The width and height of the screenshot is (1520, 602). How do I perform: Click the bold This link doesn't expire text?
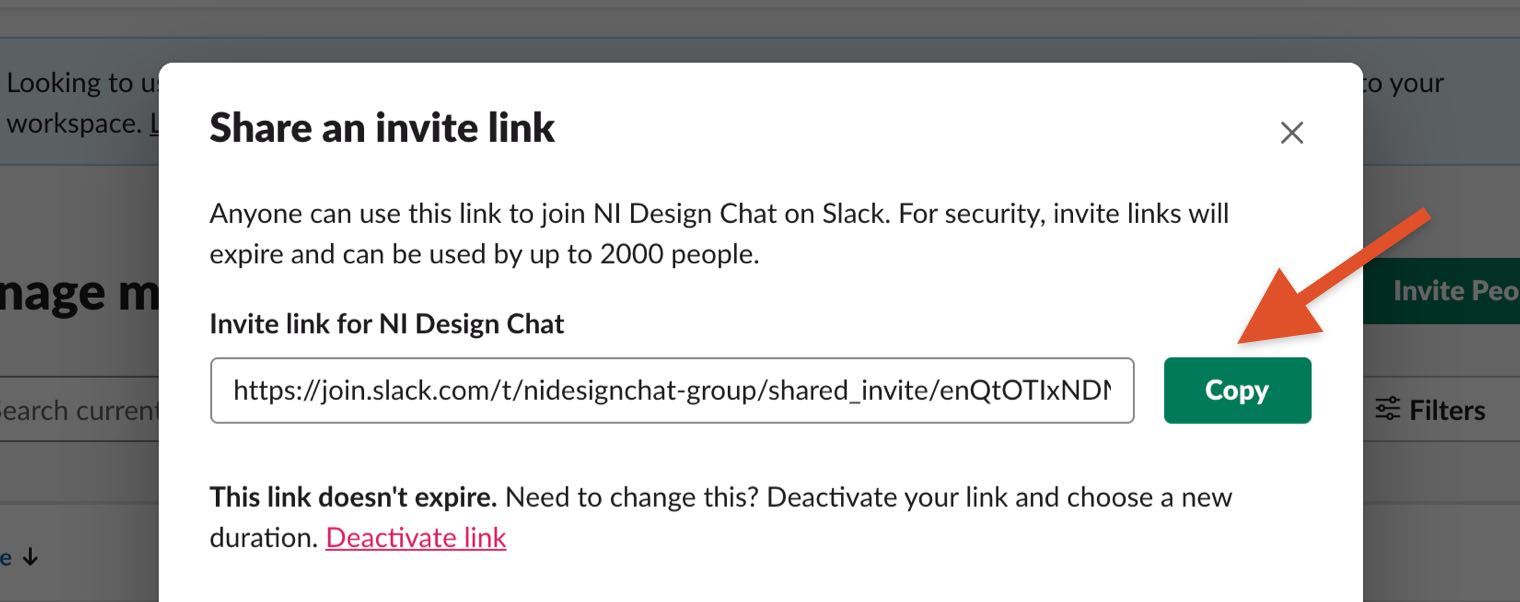(x=353, y=497)
